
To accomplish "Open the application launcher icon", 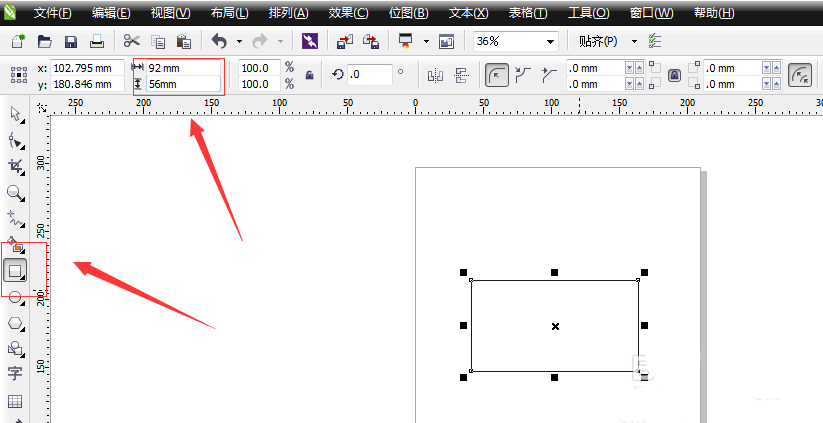I will click(x=406, y=41).
